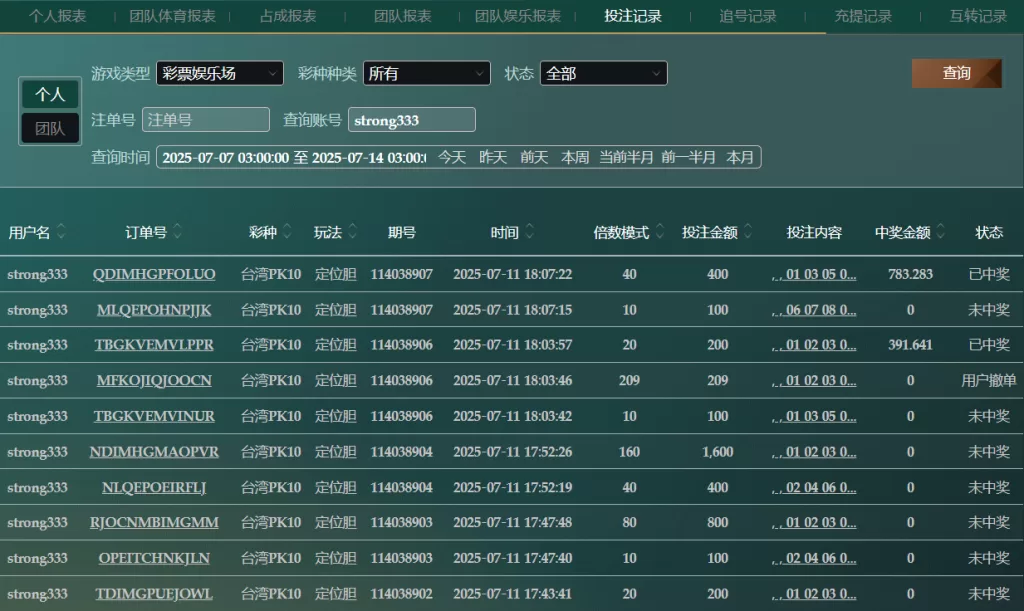Set query time to 本周
This screenshot has height=611, width=1024.
[575, 157]
